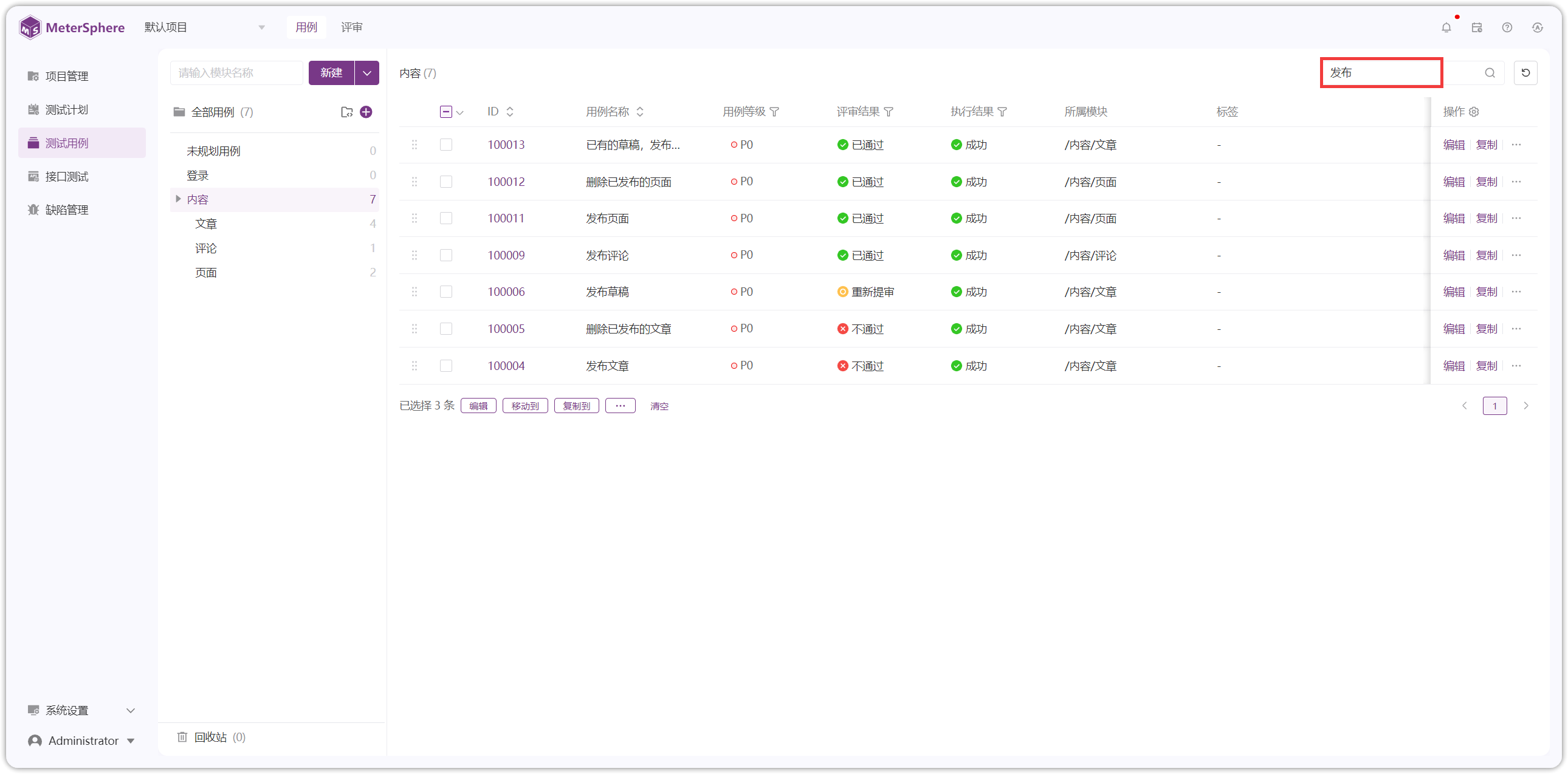Filter by 执行结果 funnel icon
Screen dimensions: 1568x774
pyautogui.click(x=1003, y=112)
